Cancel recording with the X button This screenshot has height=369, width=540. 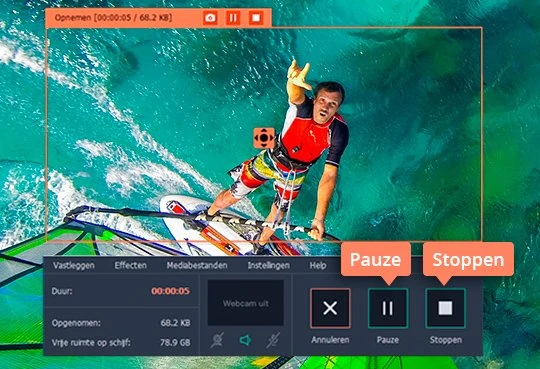(x=330, y=308)
